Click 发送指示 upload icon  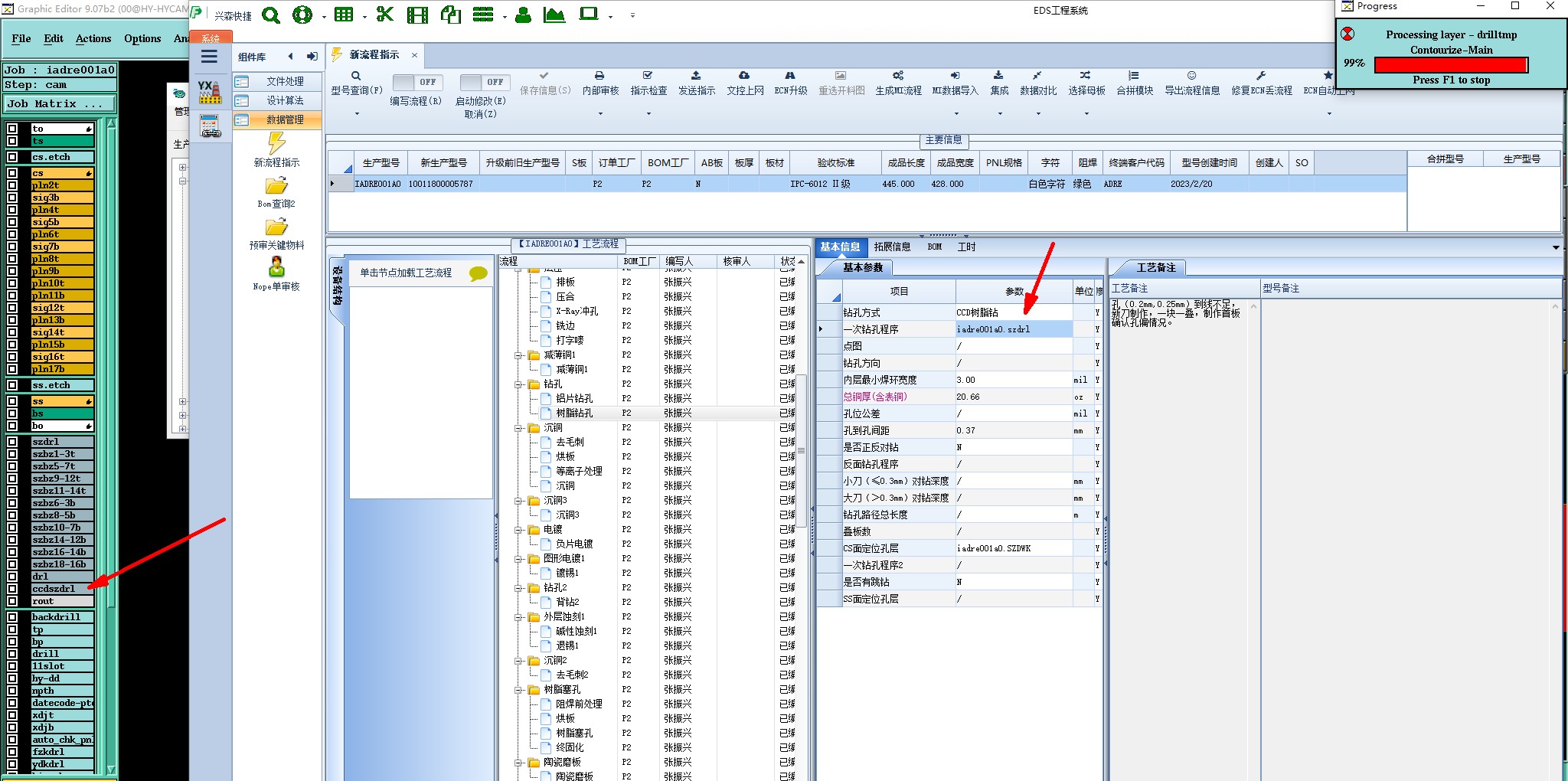click(696, 76)
